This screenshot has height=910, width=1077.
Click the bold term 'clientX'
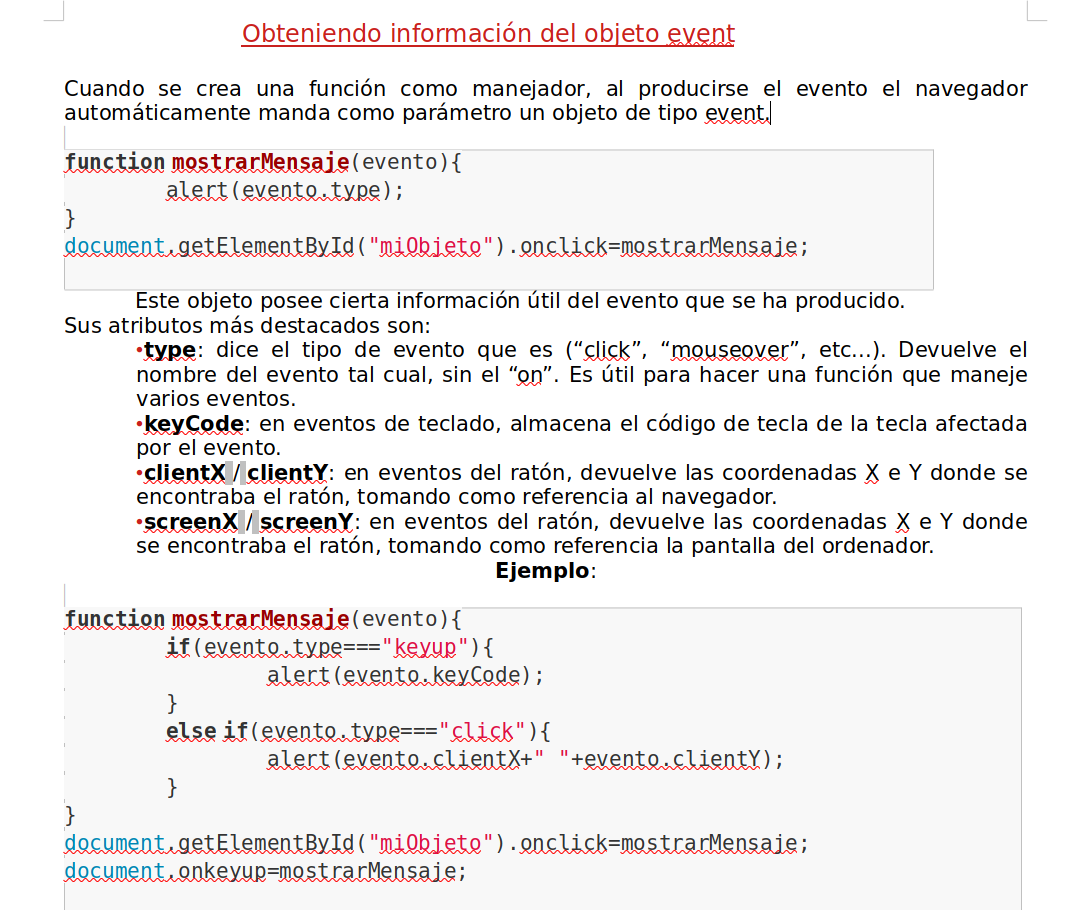click(x=185, y=473)
